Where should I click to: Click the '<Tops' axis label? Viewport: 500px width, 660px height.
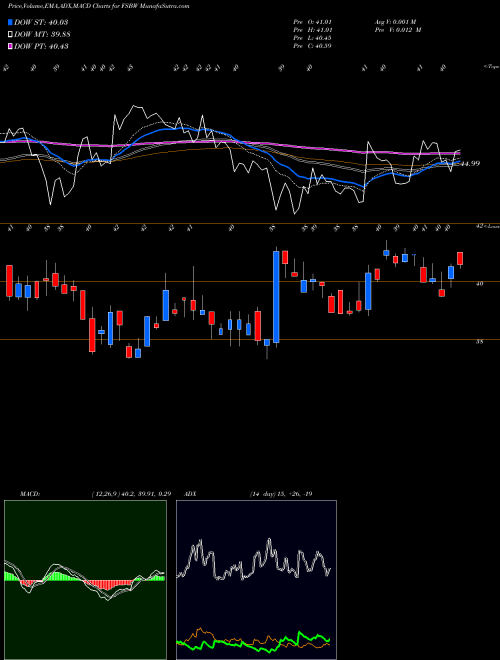[x=491, y=67]
